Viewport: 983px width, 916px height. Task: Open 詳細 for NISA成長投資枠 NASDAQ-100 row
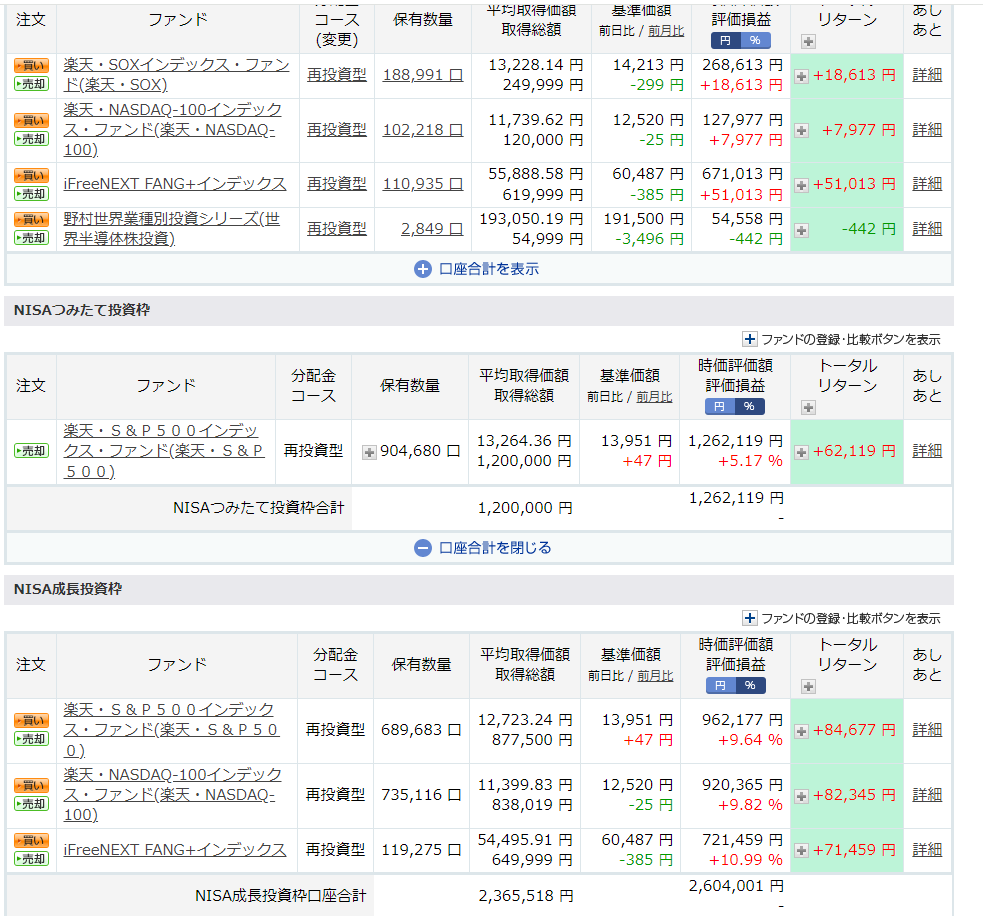[x=927, y=794]
